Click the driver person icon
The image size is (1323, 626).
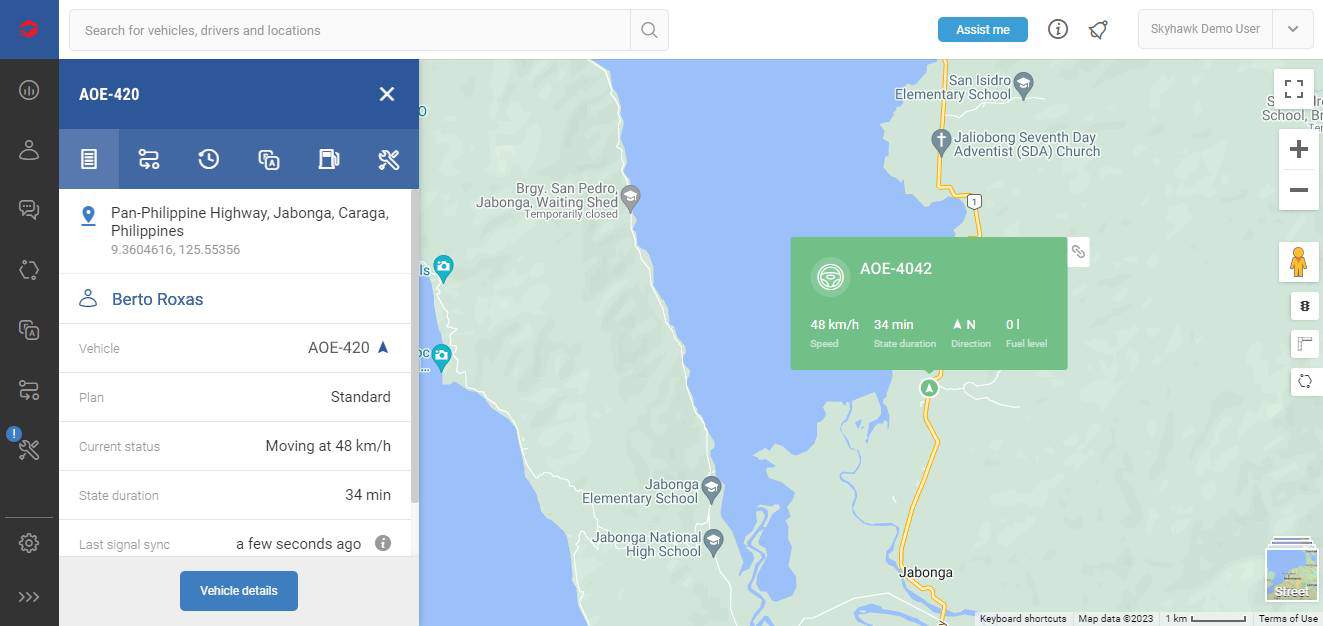[88, 298]
